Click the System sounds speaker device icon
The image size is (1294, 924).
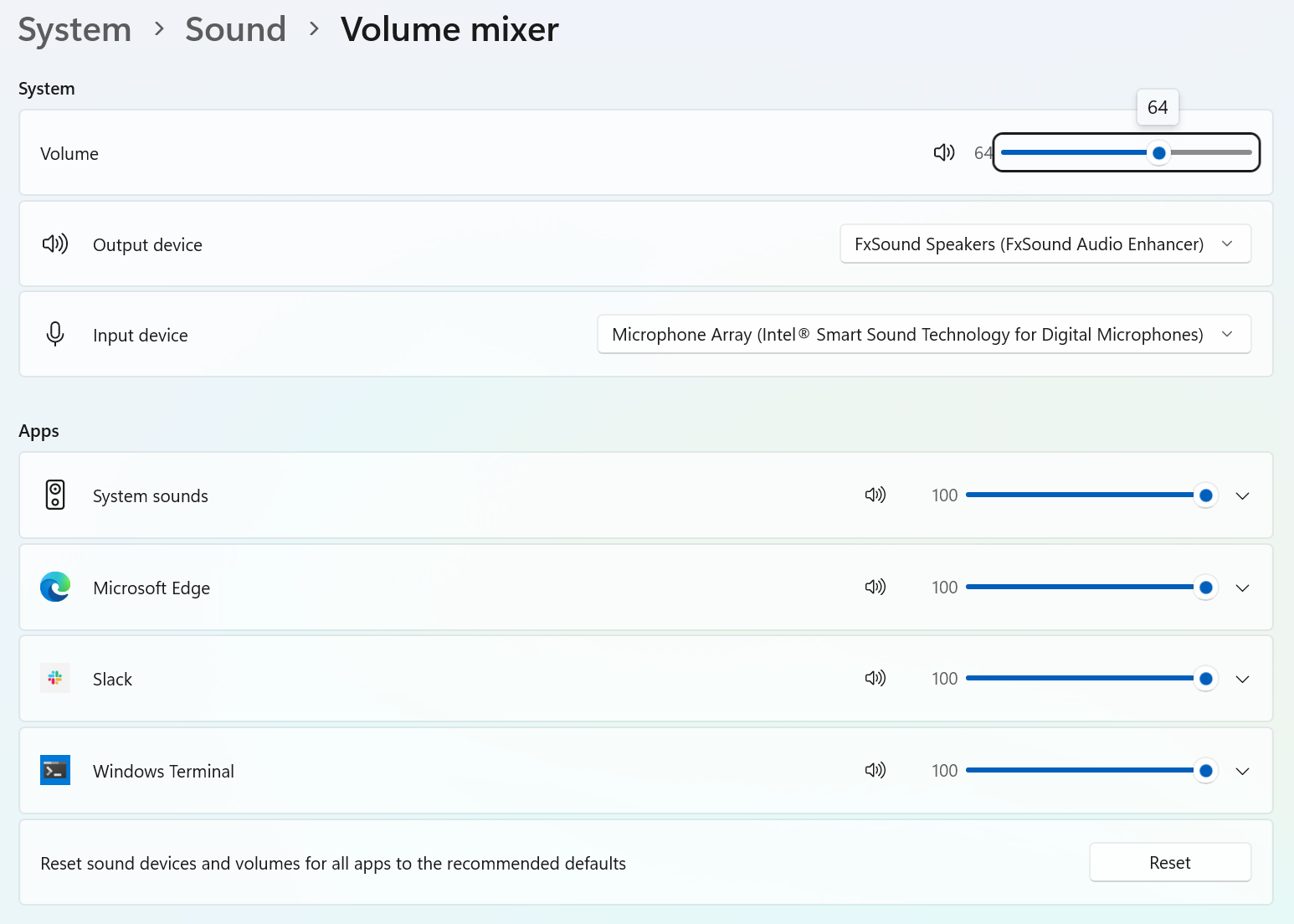[55, 495]
